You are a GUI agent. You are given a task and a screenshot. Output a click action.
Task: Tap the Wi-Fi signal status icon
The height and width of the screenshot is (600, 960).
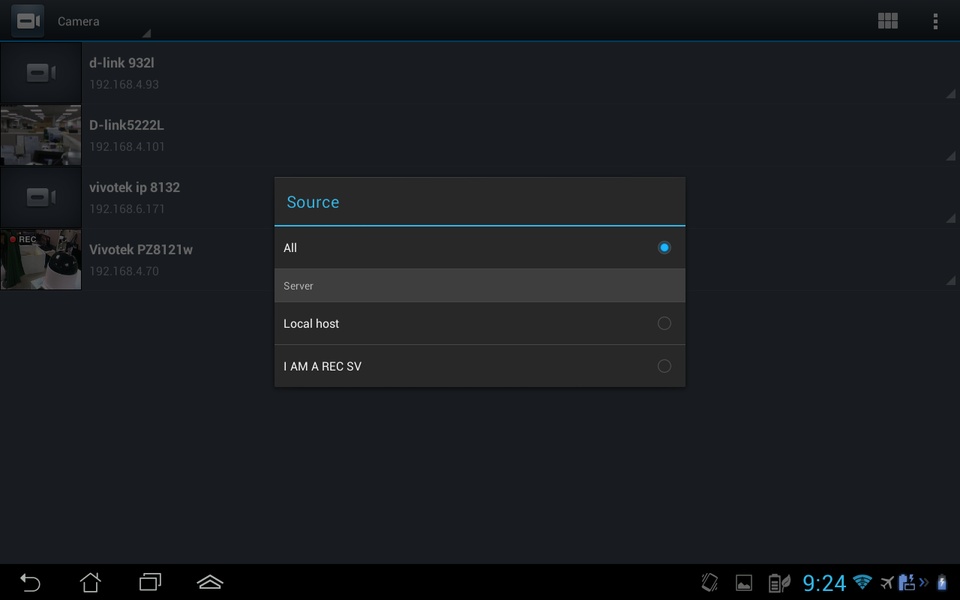coord(862,582)
